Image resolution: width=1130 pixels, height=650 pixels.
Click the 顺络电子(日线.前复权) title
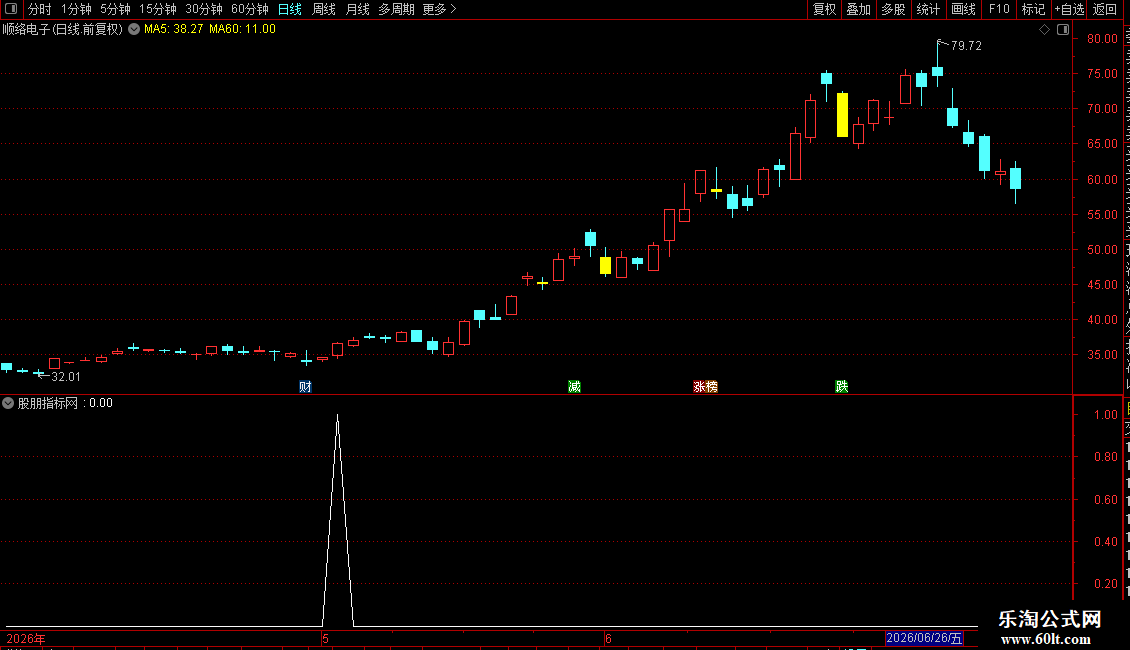[x=63, y=30]
